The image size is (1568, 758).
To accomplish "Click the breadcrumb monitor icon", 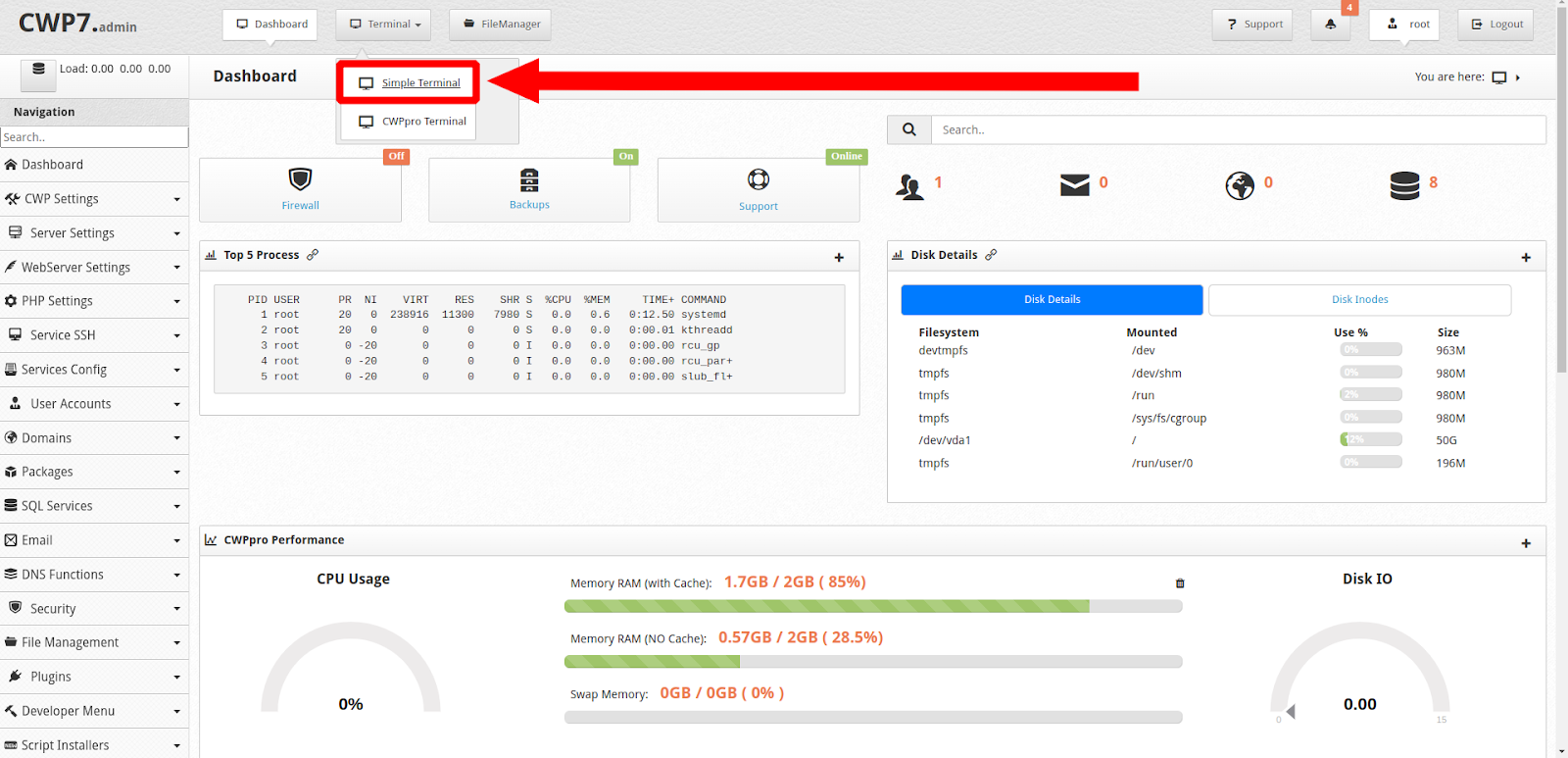I will point(1499,77).
